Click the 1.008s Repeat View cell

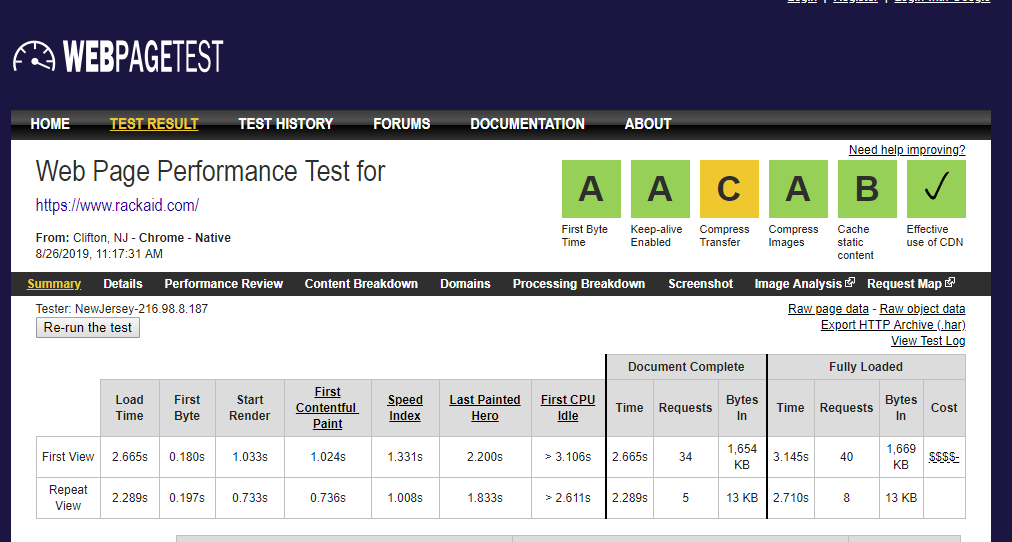pyautogui.click(x=405, y=497)
